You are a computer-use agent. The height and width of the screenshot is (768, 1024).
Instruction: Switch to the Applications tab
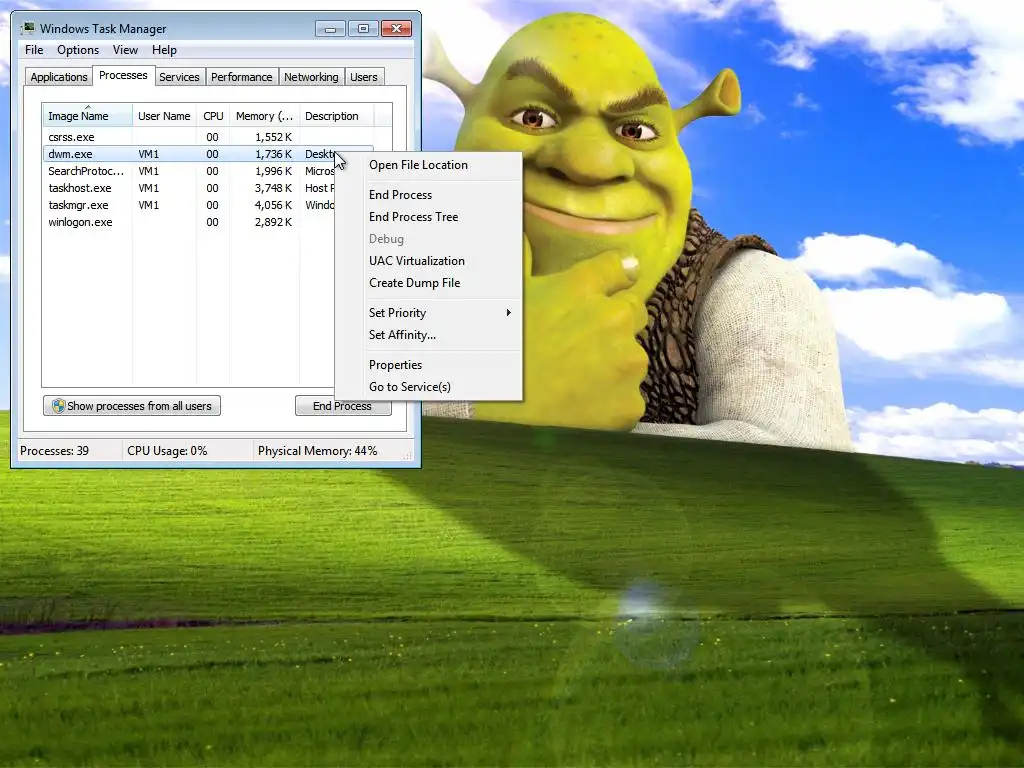[x=59, y=77]
